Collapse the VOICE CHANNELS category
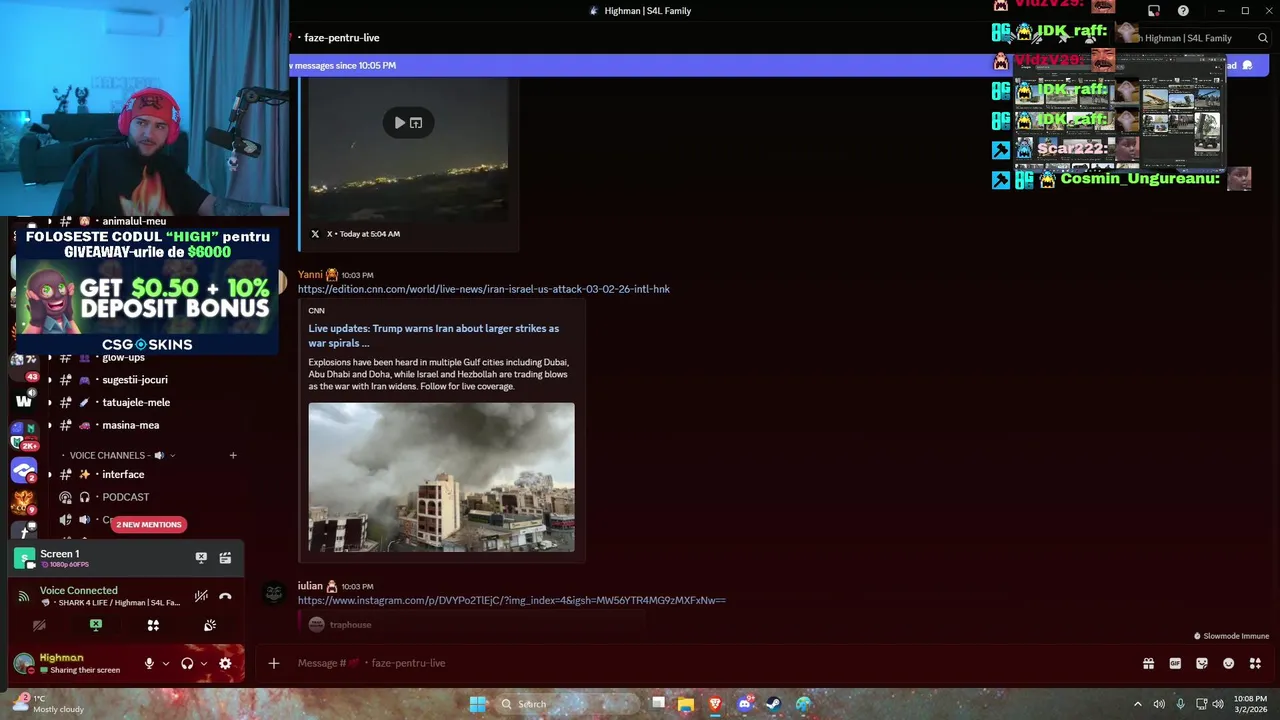The height and width of the screenshot is (720, 1280). point(116,455)
